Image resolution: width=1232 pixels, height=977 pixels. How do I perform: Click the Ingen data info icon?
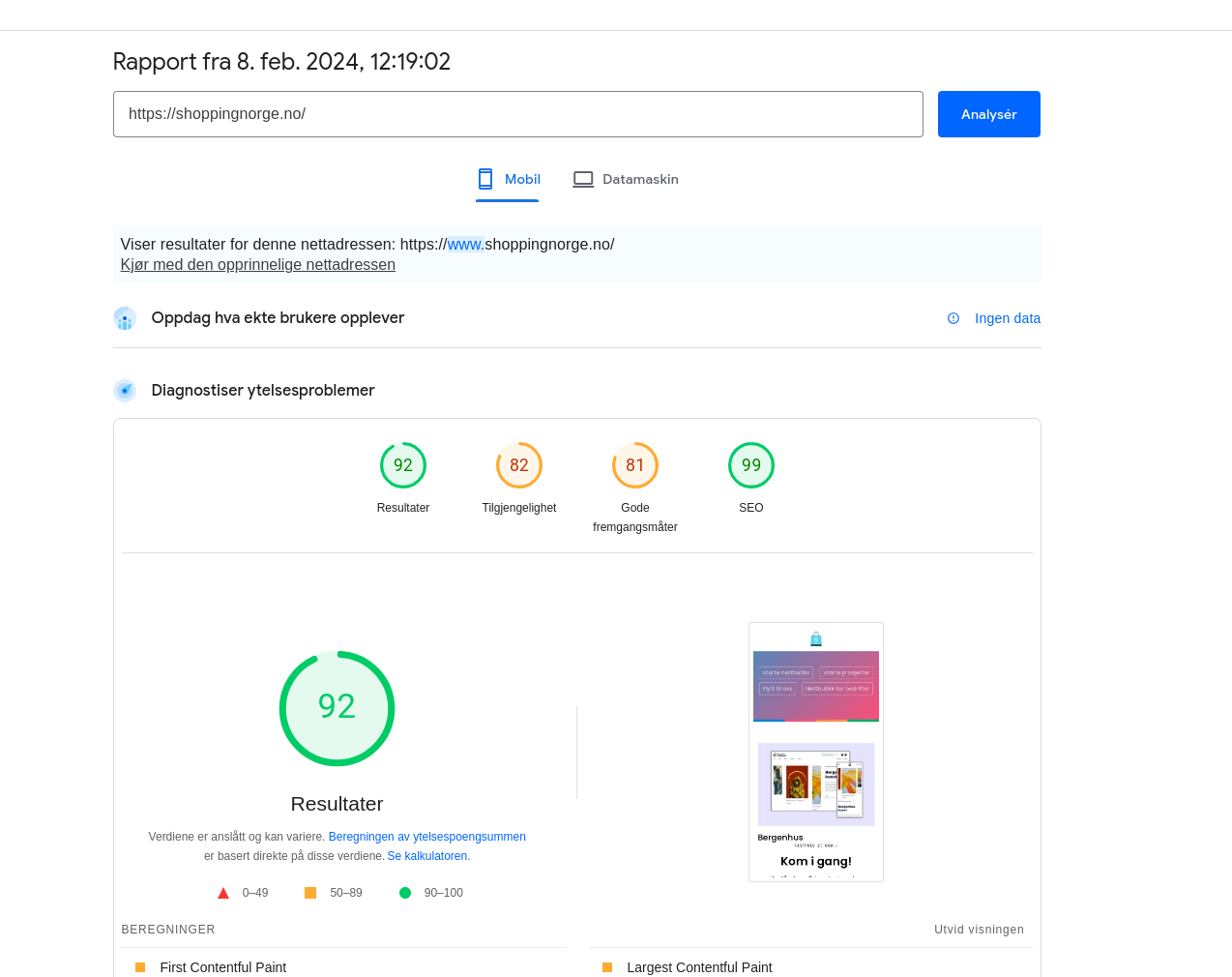click(x=953, y=318)
